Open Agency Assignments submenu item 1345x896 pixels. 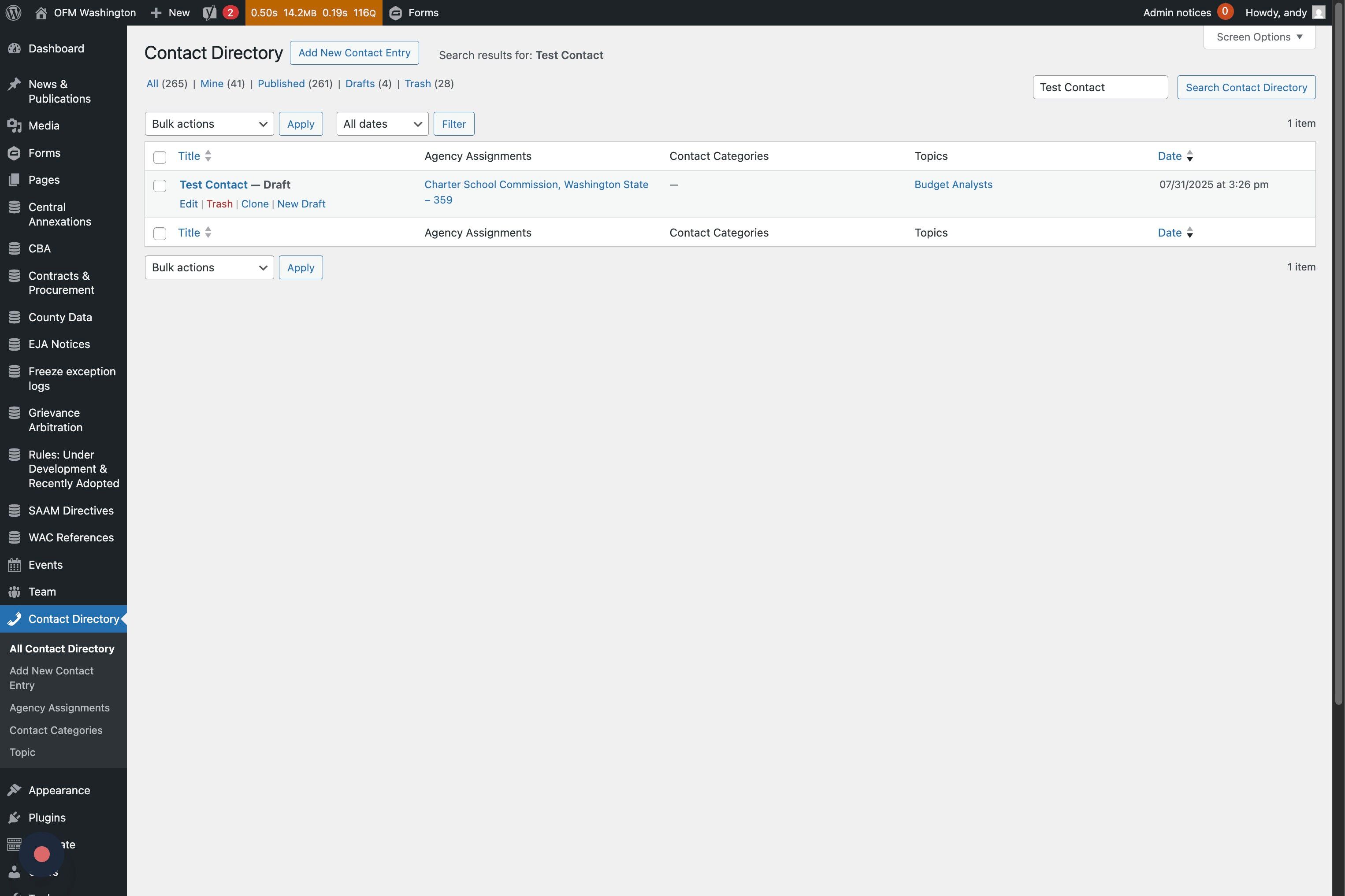click(59, 708)
